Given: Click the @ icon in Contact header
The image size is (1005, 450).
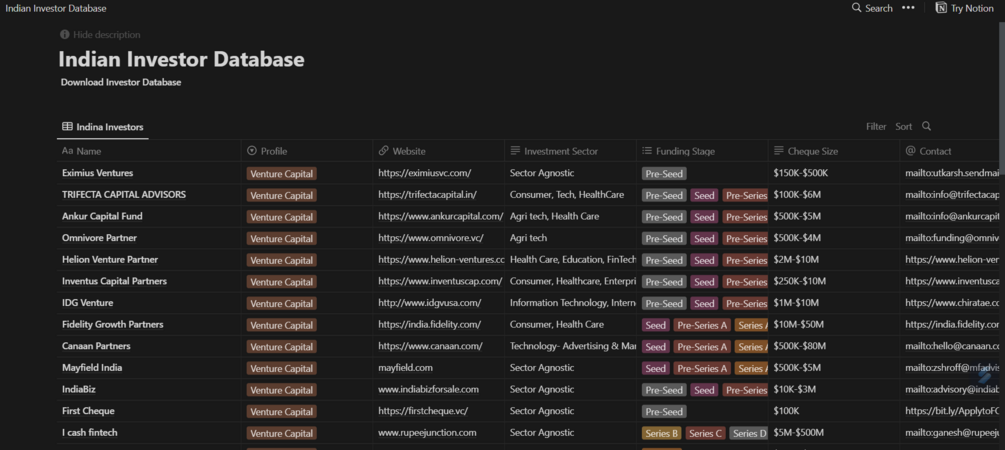Looking at the screenshot, I should tap(910, 151).
